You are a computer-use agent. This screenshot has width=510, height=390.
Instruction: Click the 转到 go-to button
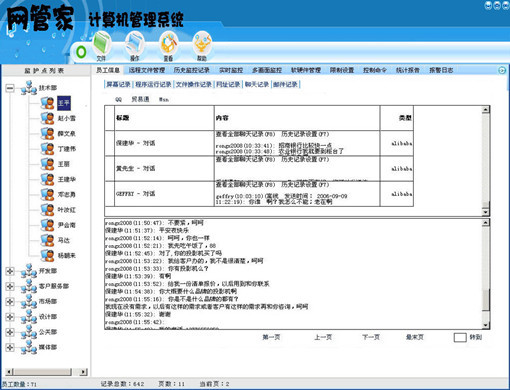476,337
